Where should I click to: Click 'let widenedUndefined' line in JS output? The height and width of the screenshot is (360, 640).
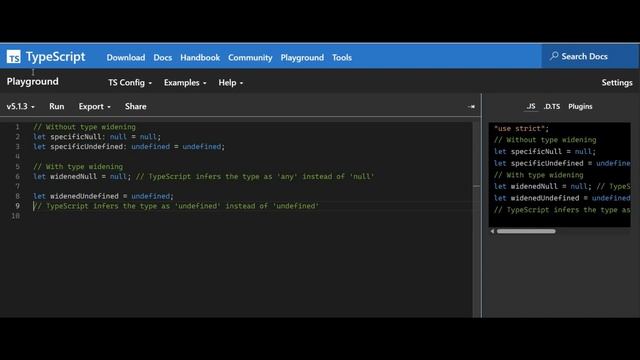pyautogui.click(x=562, y=198)
